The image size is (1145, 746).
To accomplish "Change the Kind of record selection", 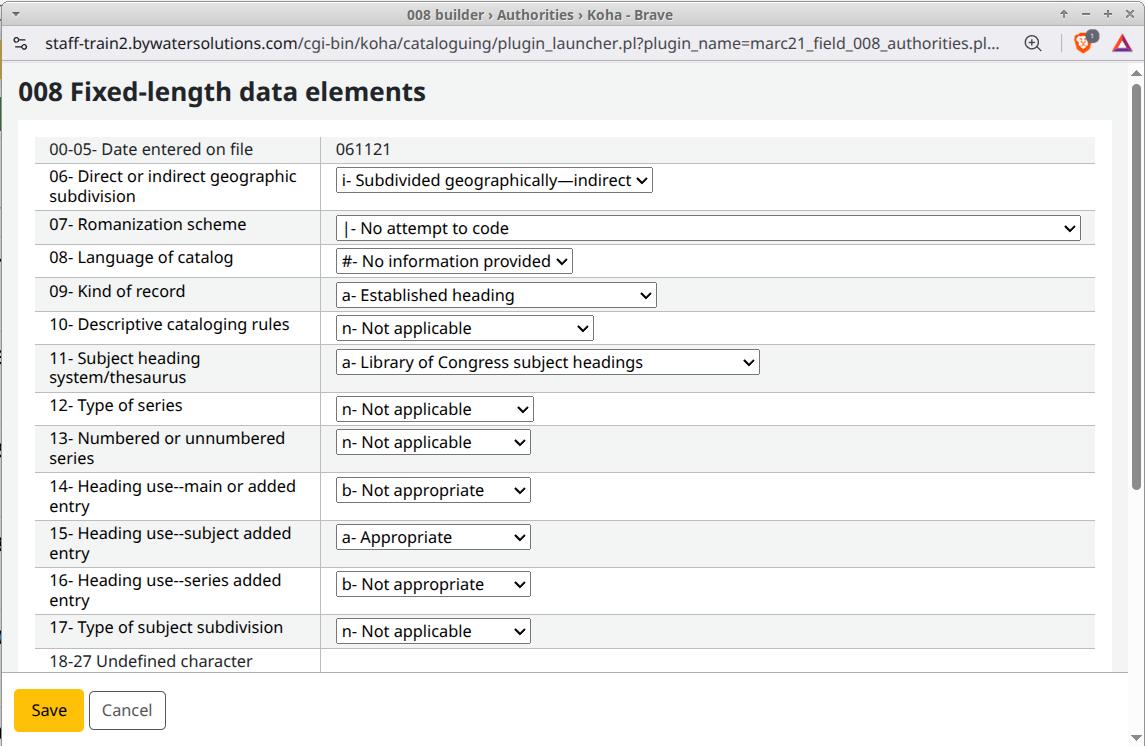I will [496, 296].
